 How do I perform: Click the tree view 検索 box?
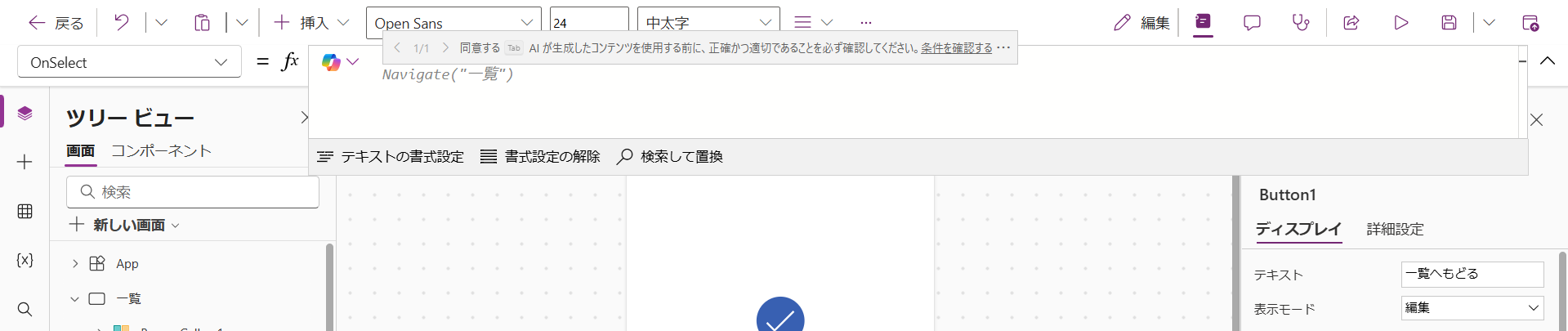click(193, 192)
